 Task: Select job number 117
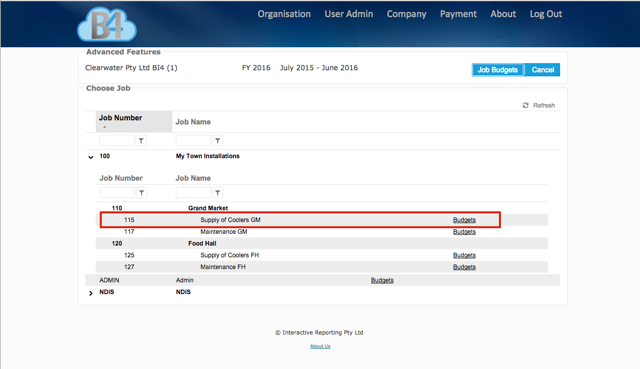coord(129,232)
